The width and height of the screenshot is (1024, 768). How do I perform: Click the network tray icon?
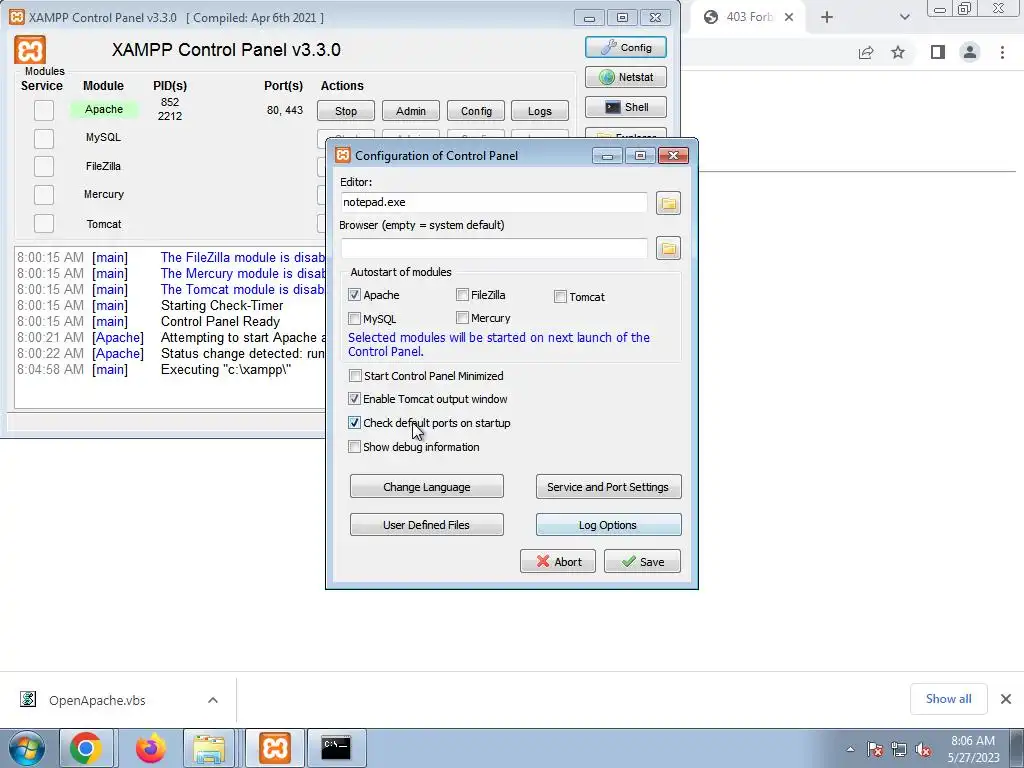click(x=899, y=750)
